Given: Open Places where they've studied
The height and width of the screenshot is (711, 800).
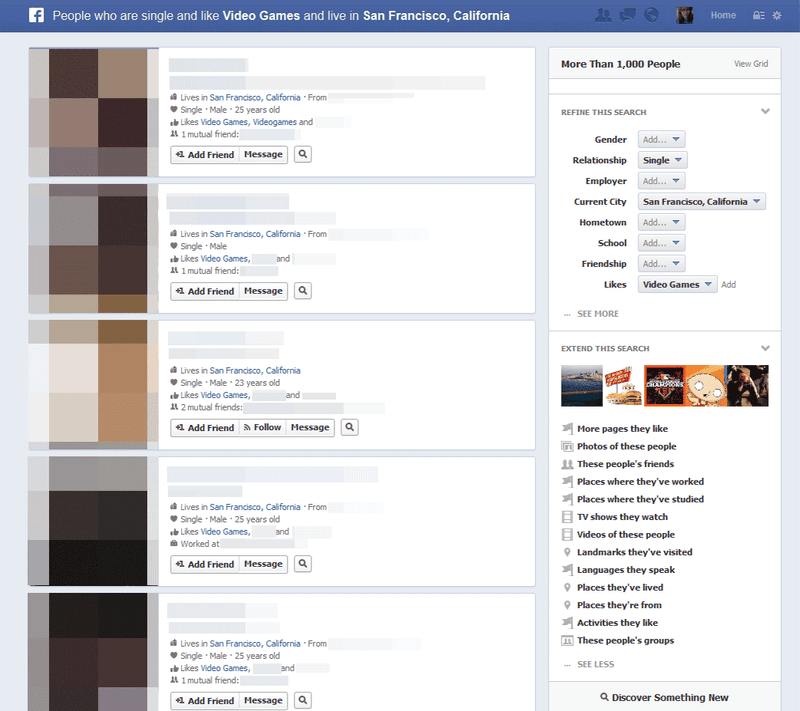Looking at the screenshot, I should (x=640, y=499).
